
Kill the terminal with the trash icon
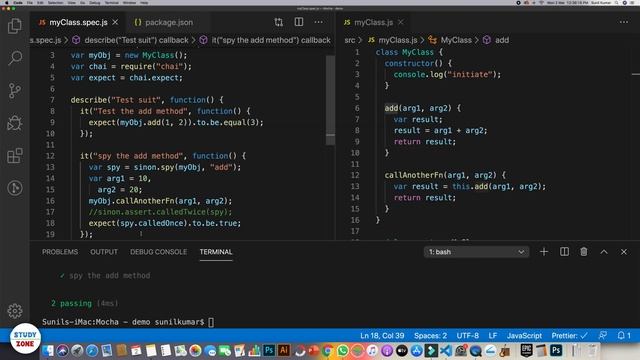click(584, 252)
